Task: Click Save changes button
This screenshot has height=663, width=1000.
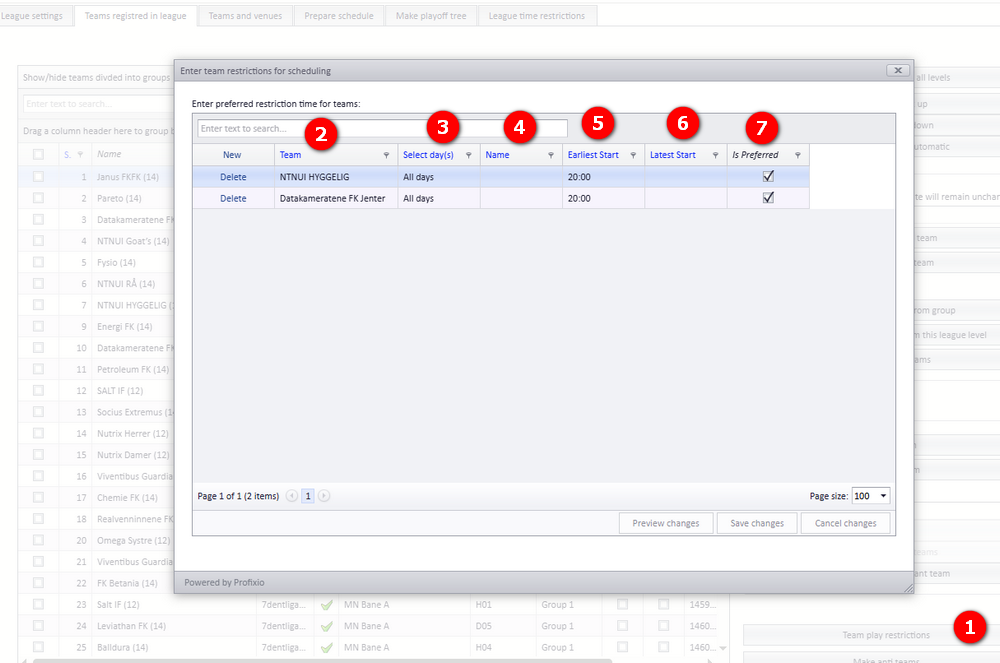Action: (757, 523)
